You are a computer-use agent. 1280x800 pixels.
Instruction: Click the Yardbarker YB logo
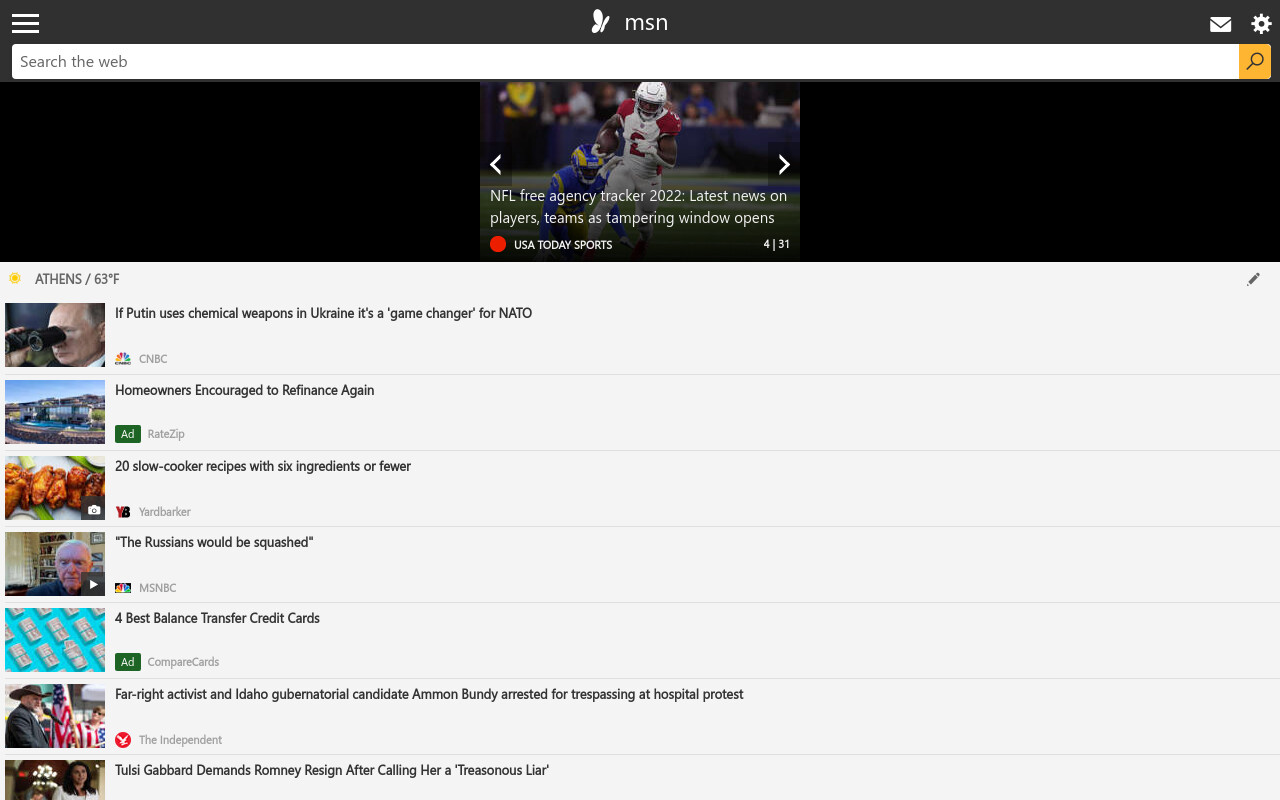coord(123,511)
